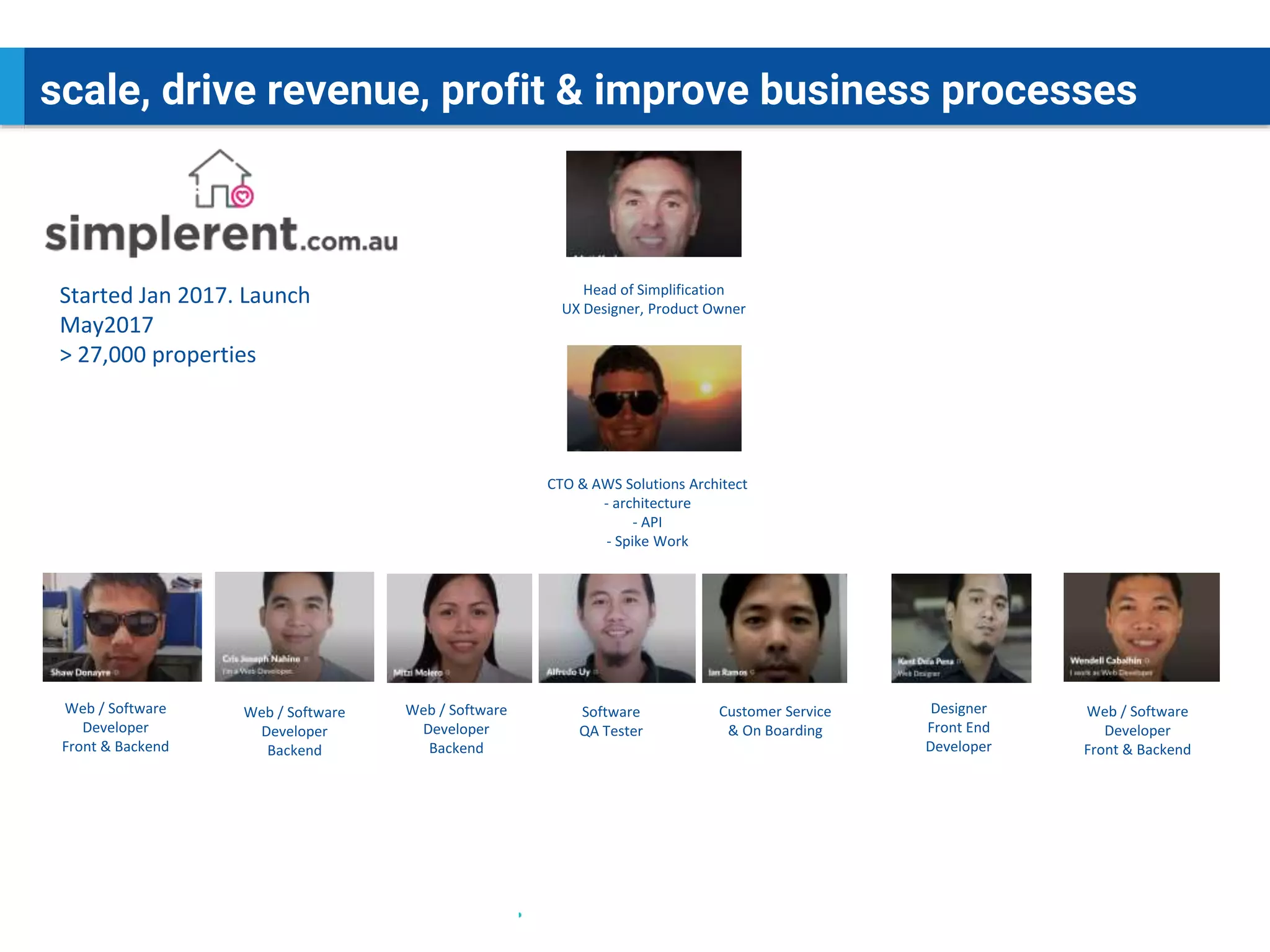Select 'Started Jan 2017. Launch' text
The height and width of the screenshot is (952, 1270).
[x=185, y=295]
